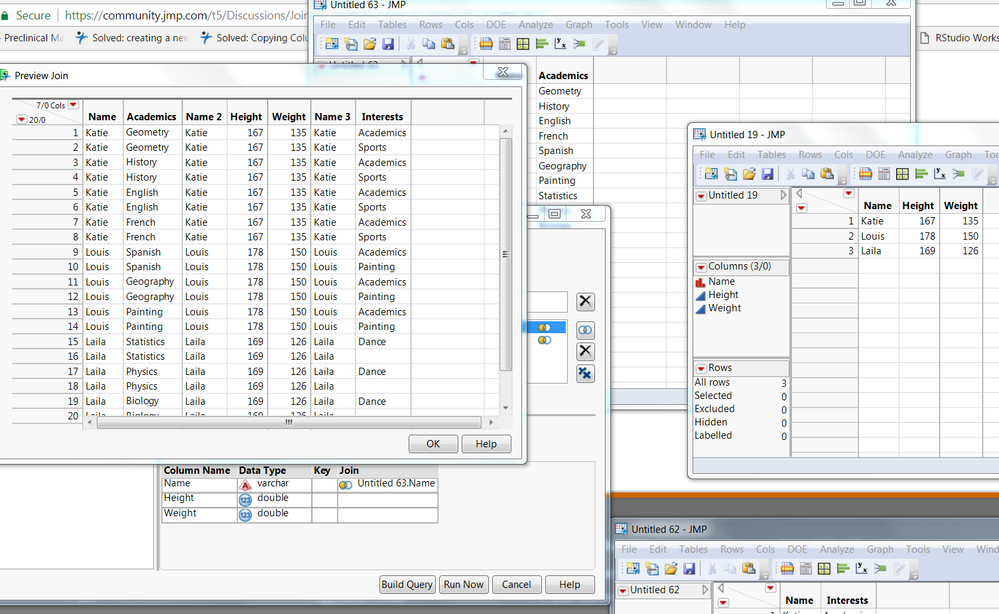Image resolution: width=999 pixels, height=614 pixels.
Task: Click the Paste icon in Untitled 63 toolbar
Action: click(447, 44)
